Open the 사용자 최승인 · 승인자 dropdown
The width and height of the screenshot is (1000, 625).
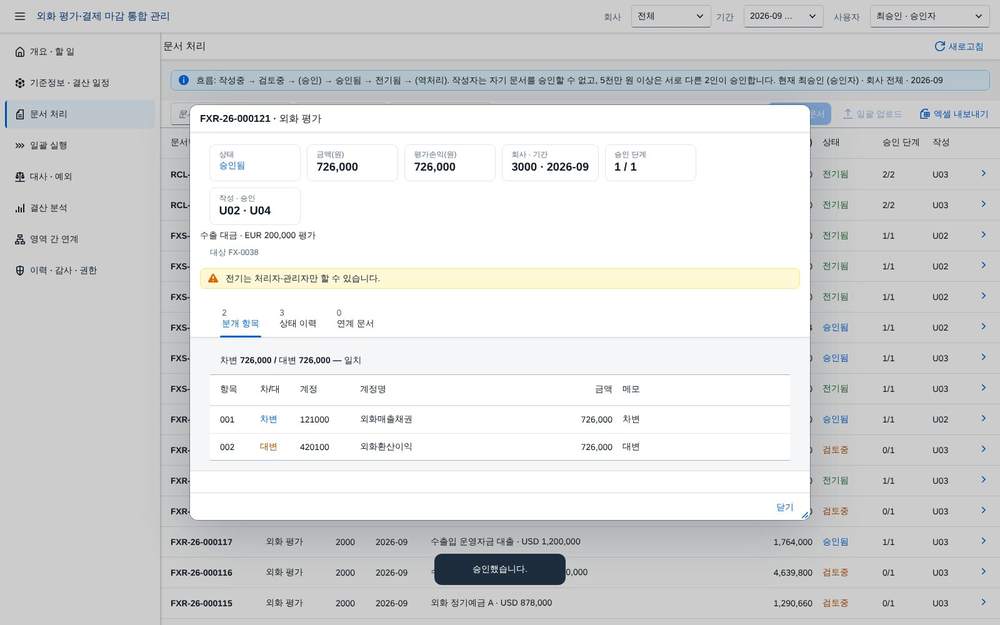click(930, 16)
